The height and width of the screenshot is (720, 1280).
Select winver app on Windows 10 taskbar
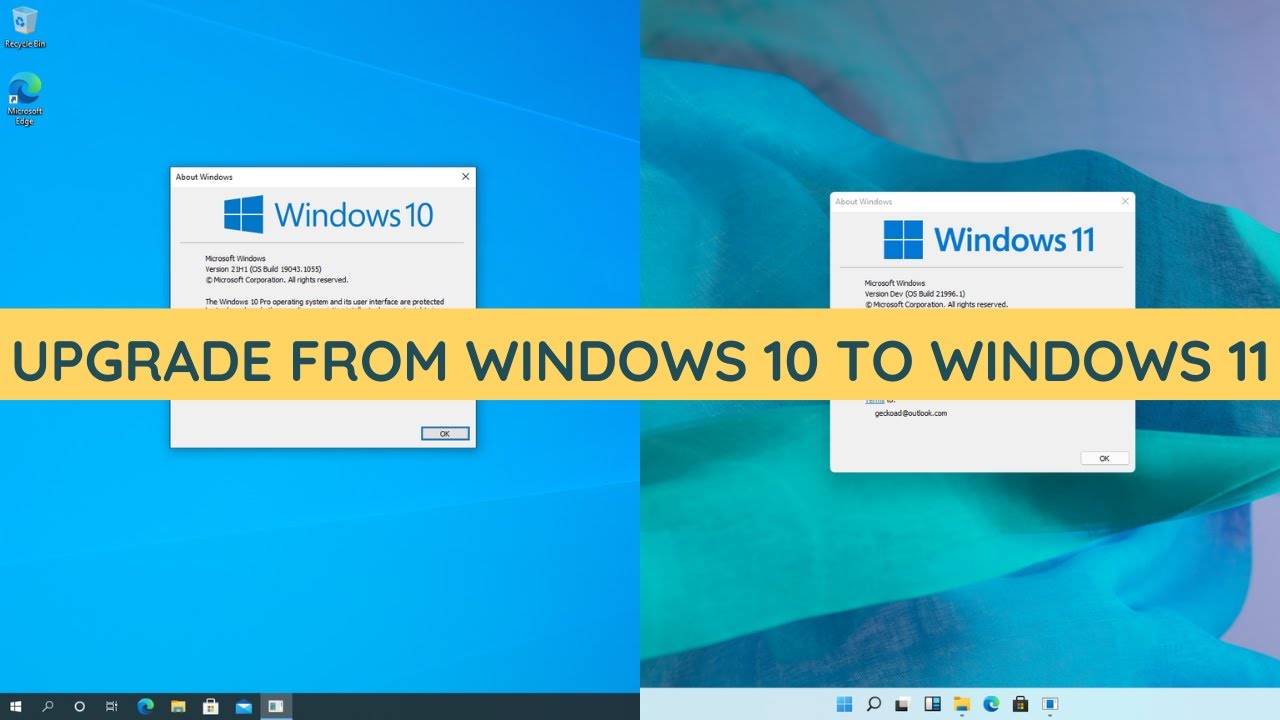click(276, 706)
